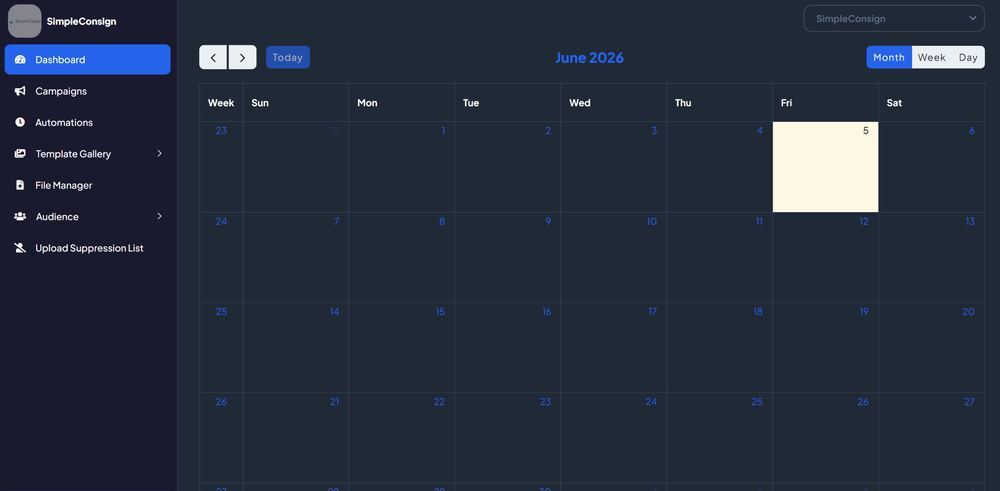
Task: Select June 22 on the calendar
Action: click(x=402, y=437)
